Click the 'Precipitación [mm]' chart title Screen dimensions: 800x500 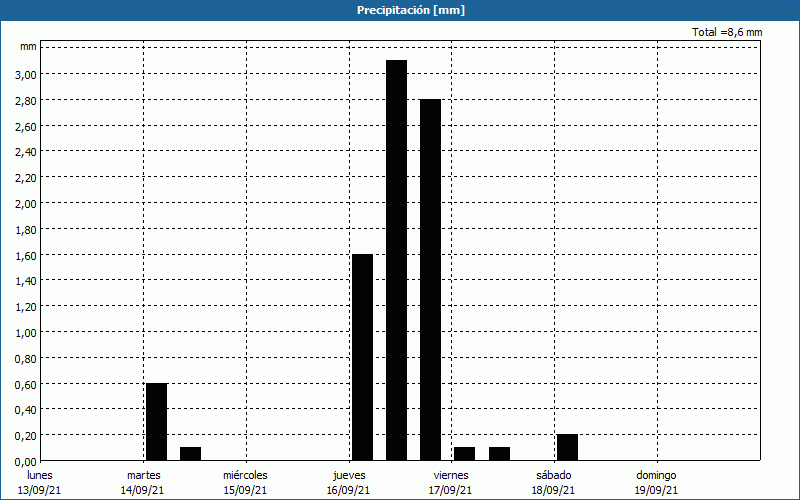coord(411,10)
